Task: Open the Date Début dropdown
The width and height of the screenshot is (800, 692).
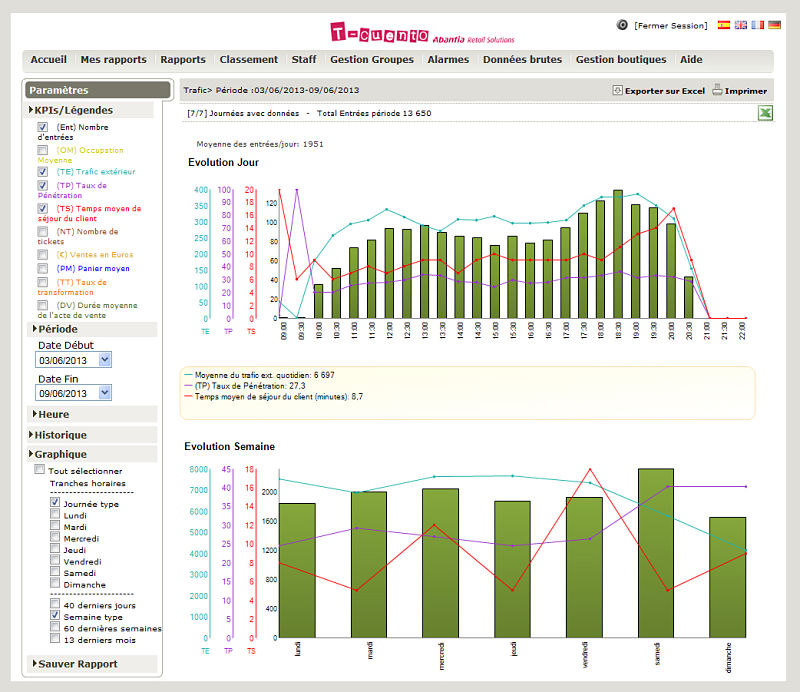Action: point(105,360)
